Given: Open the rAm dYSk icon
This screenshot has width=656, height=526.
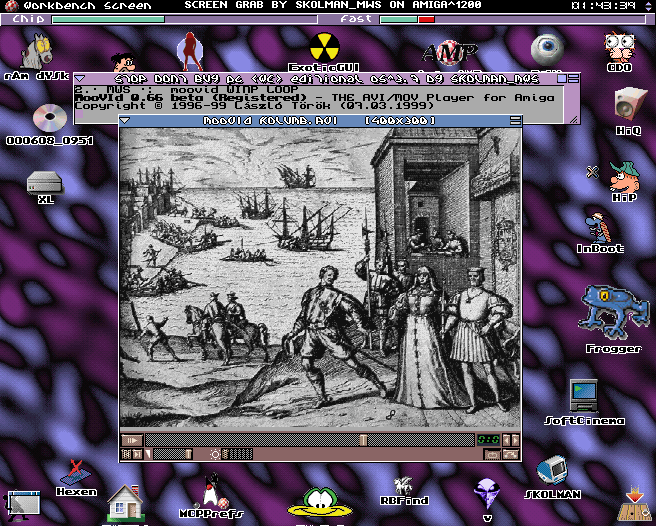Looking at the screenshot, I should point(37,56).
